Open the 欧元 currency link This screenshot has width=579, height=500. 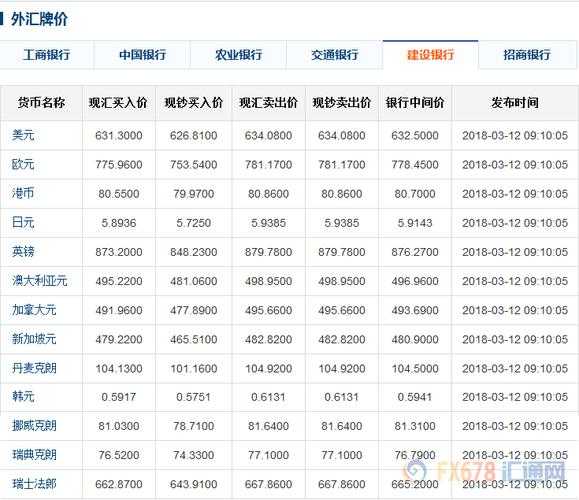tap(23, 164)
